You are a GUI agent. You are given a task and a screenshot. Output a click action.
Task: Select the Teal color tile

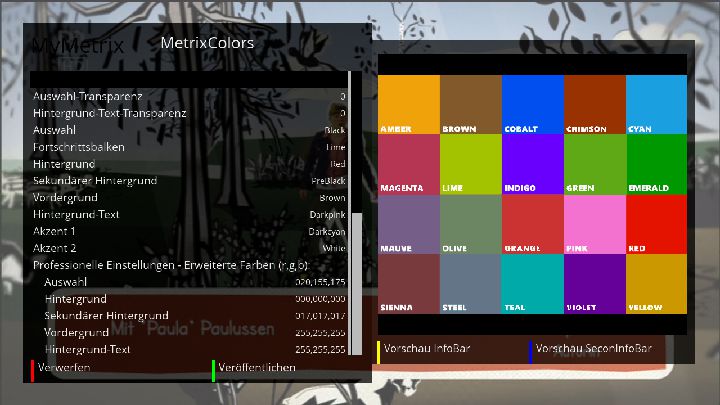532,283
